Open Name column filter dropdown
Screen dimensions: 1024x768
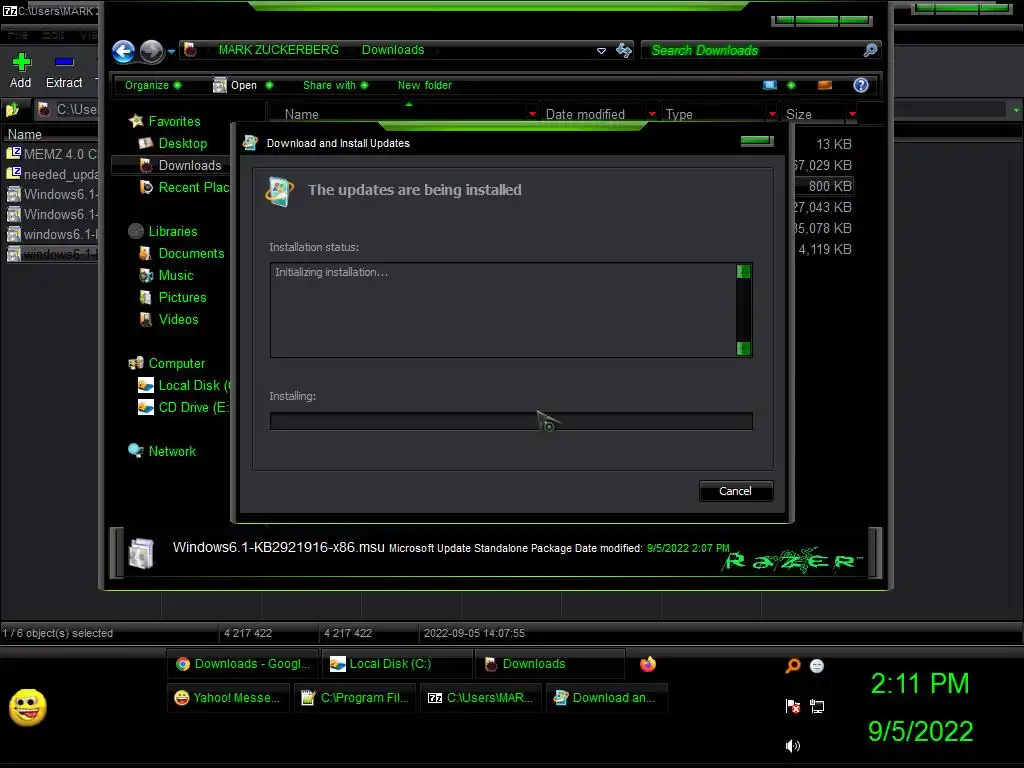click(532, 114)
